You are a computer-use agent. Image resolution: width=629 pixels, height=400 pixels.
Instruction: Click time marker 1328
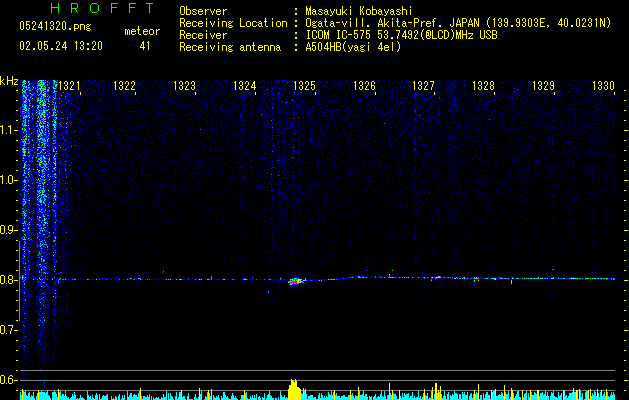pyautogui.click(x=483, y=86)
